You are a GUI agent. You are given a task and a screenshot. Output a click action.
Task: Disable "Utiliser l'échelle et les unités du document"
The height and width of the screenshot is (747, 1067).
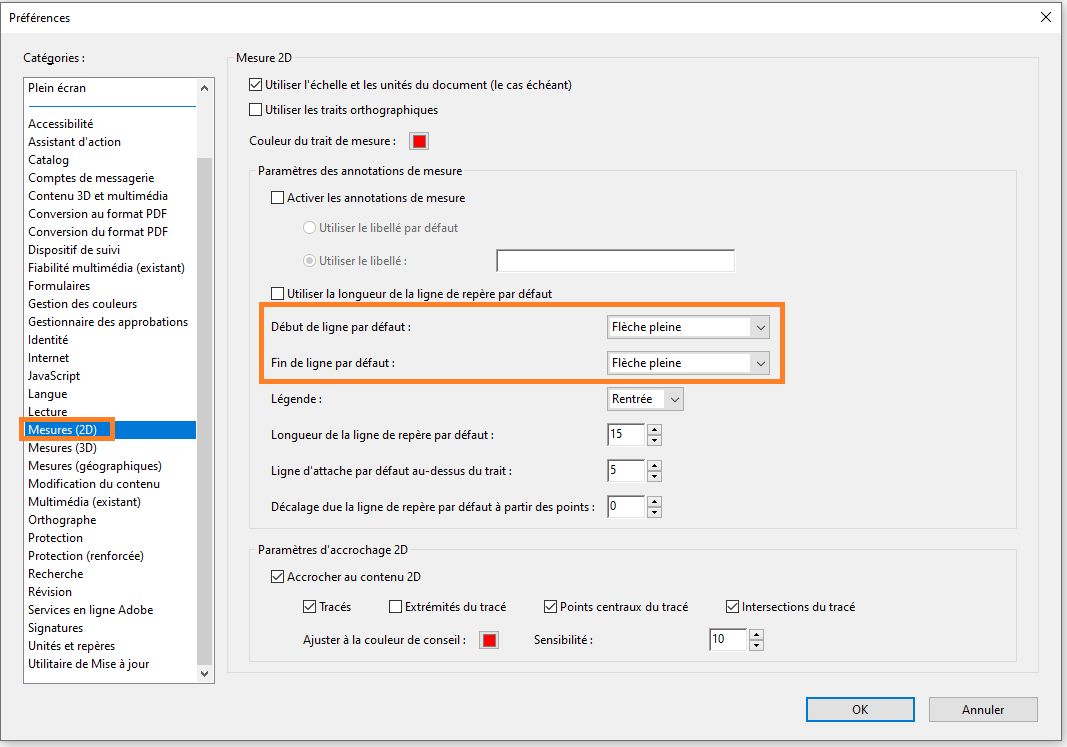pyautogui.click(x=256, y=85)
